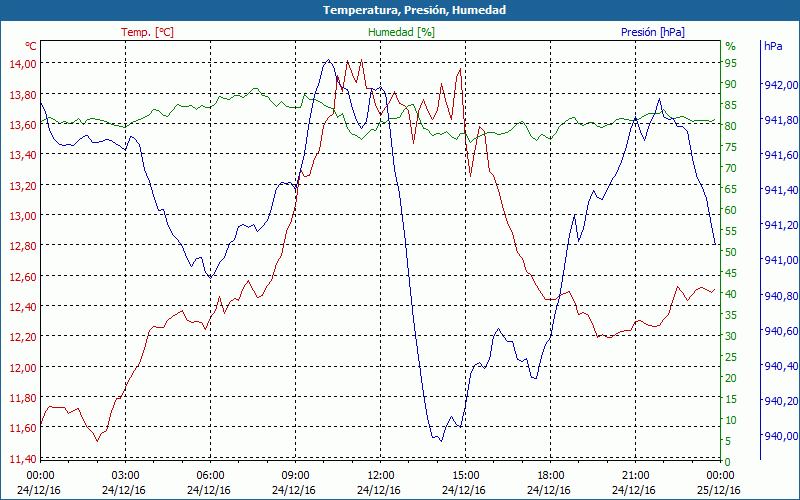This screenshot has height=500, width=800.
Task: Click the 20 humidity axis value
Action: point(731,378)
